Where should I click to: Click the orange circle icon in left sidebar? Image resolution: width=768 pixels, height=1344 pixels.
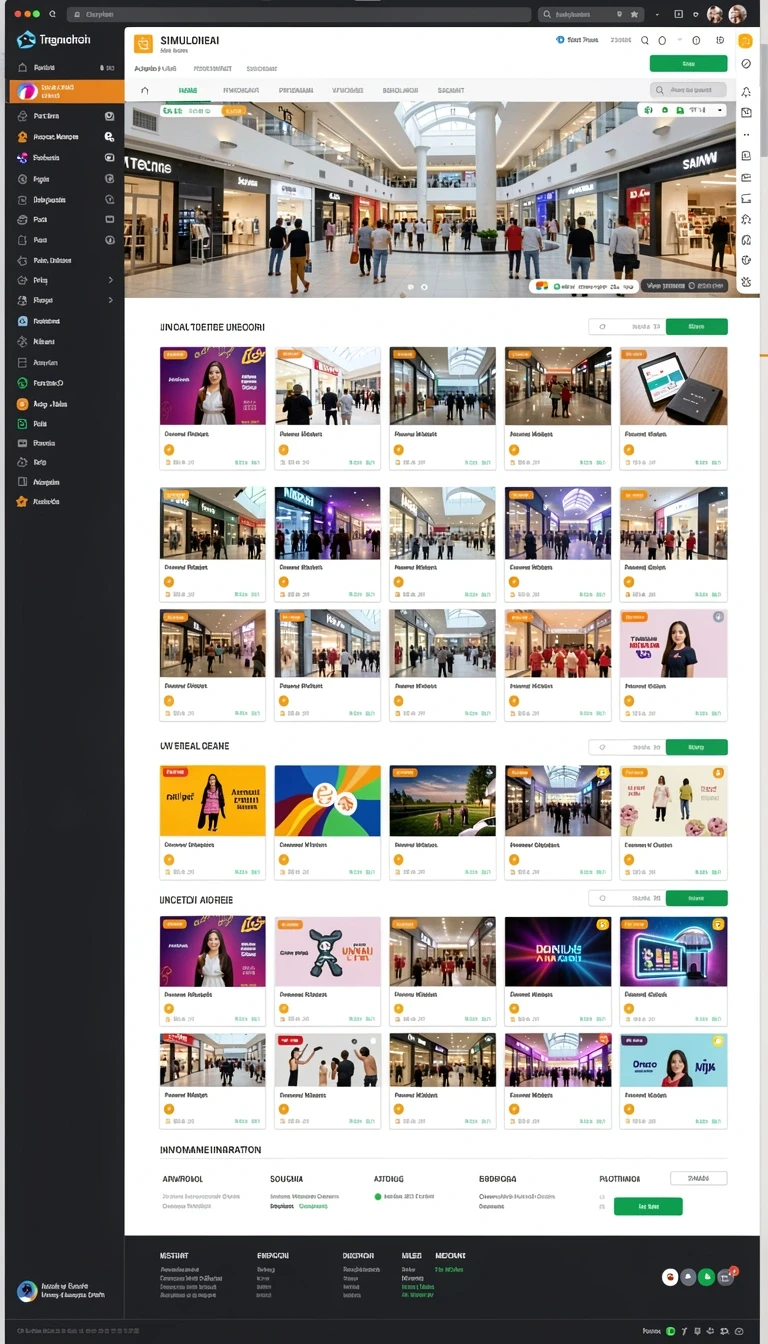point(23,404)
